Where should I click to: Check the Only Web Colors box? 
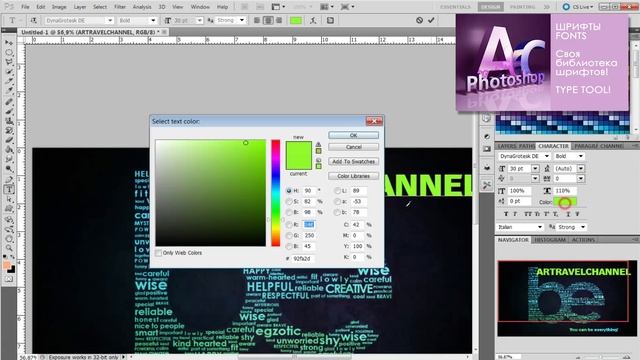click(x=158, y=253)
